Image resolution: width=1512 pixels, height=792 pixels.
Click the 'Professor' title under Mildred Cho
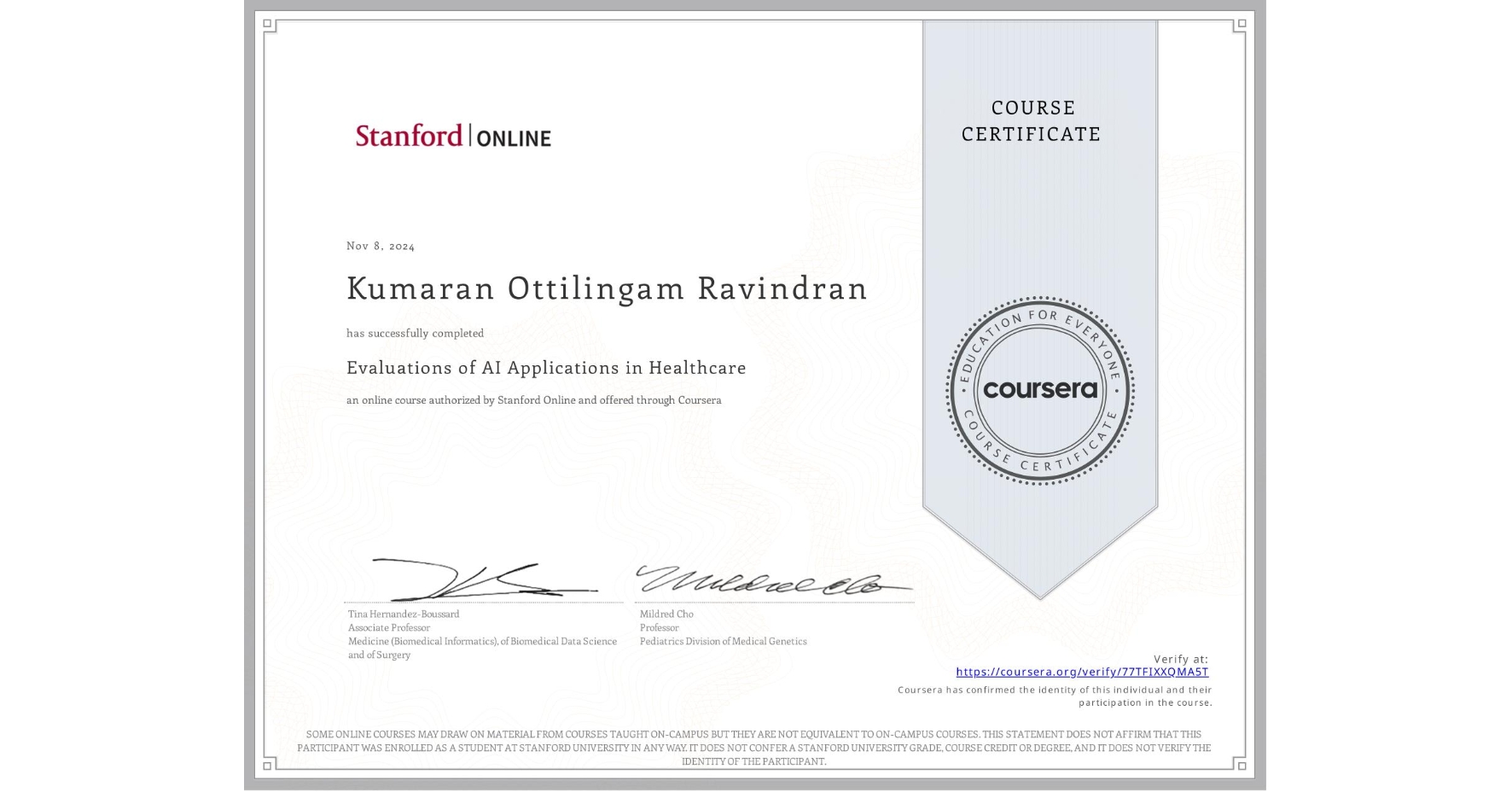660,627
